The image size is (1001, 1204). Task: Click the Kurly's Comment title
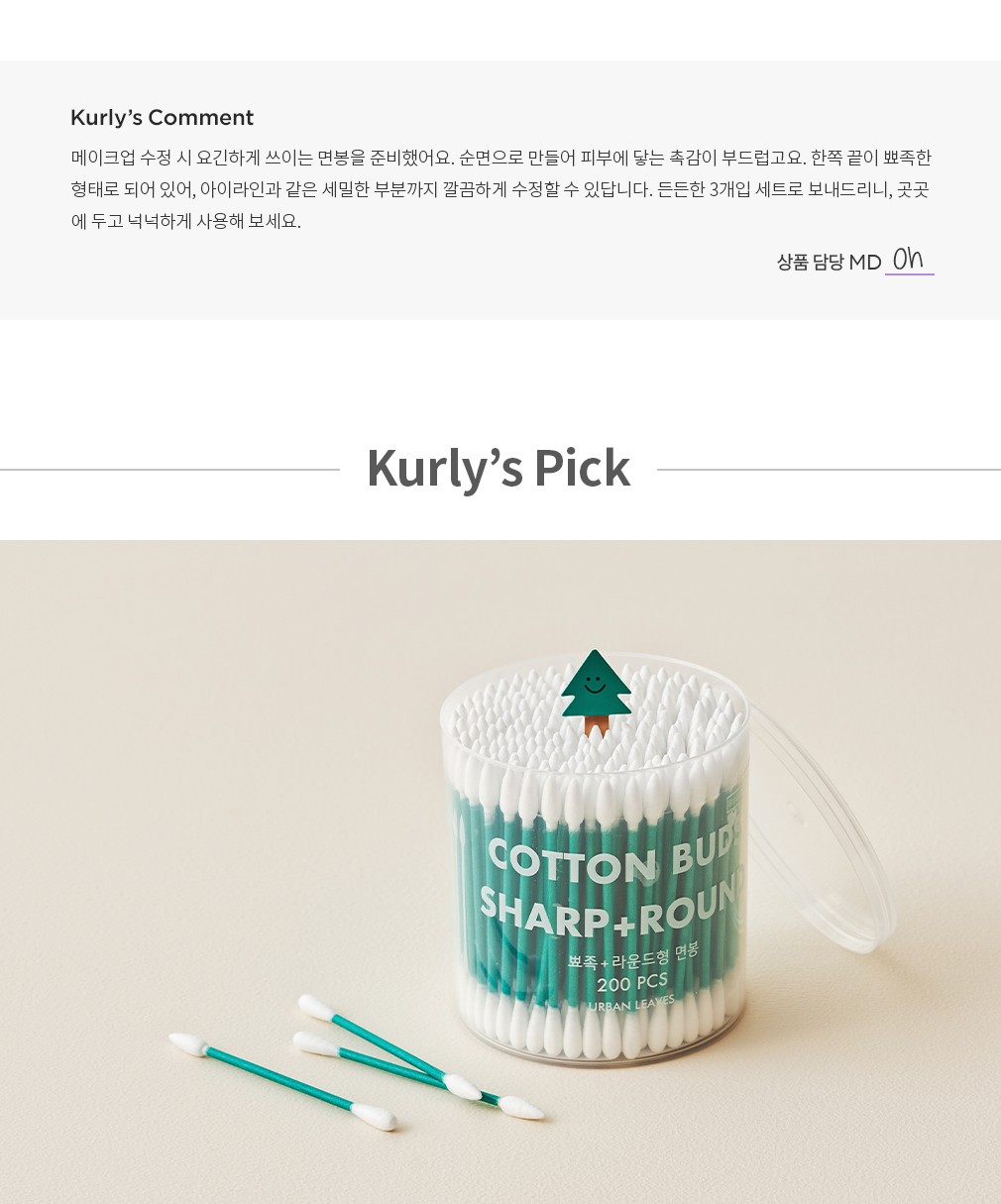coord(162,117)
